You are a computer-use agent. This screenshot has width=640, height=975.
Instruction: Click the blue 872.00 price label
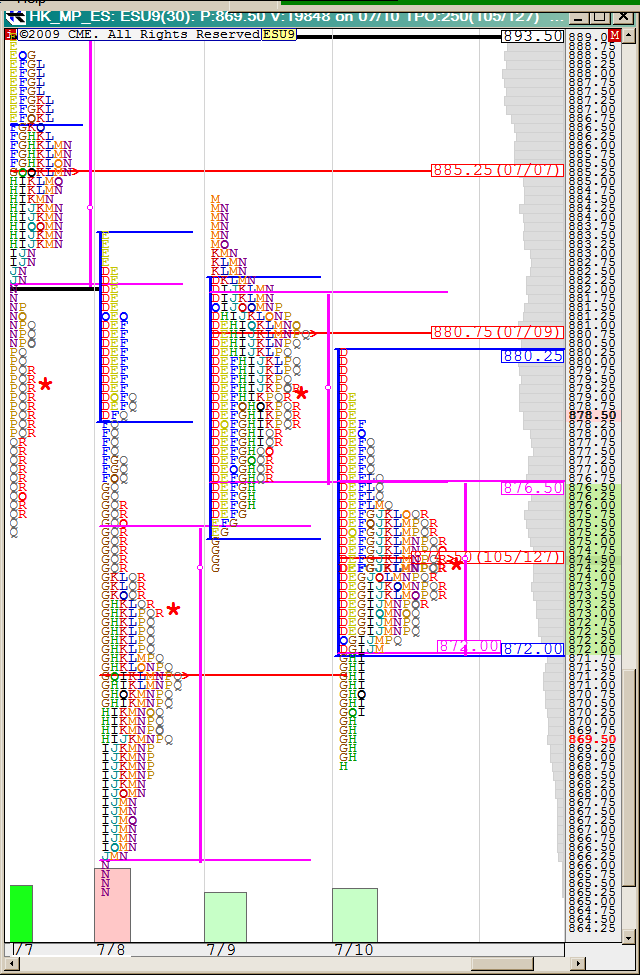pyautogui.click(x=532, y=649)
